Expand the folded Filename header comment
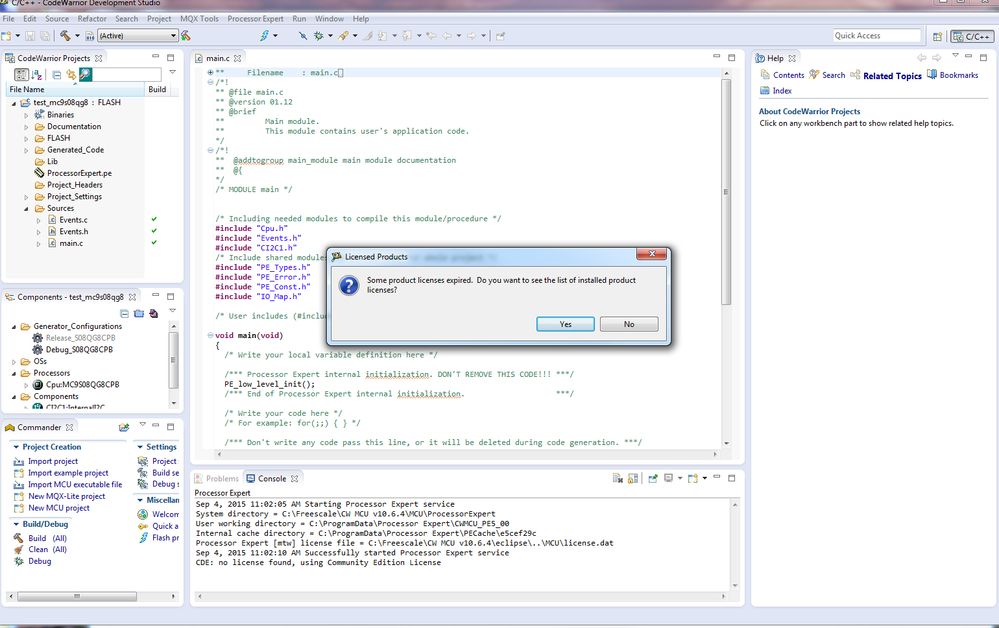Viewport: 999px width, 628px height. [x=210, y=73]
